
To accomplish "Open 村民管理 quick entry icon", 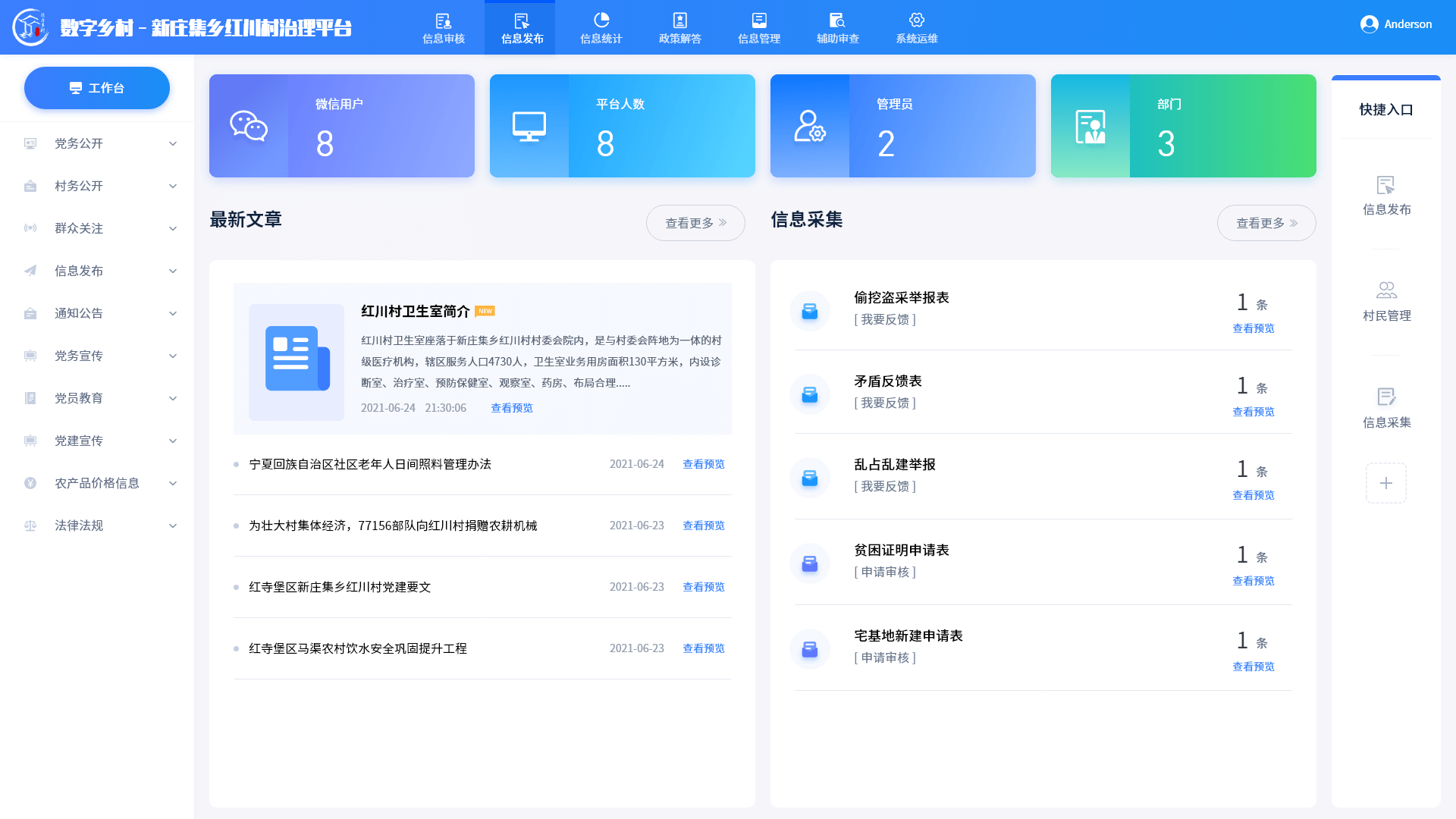I will [1386, 290].
